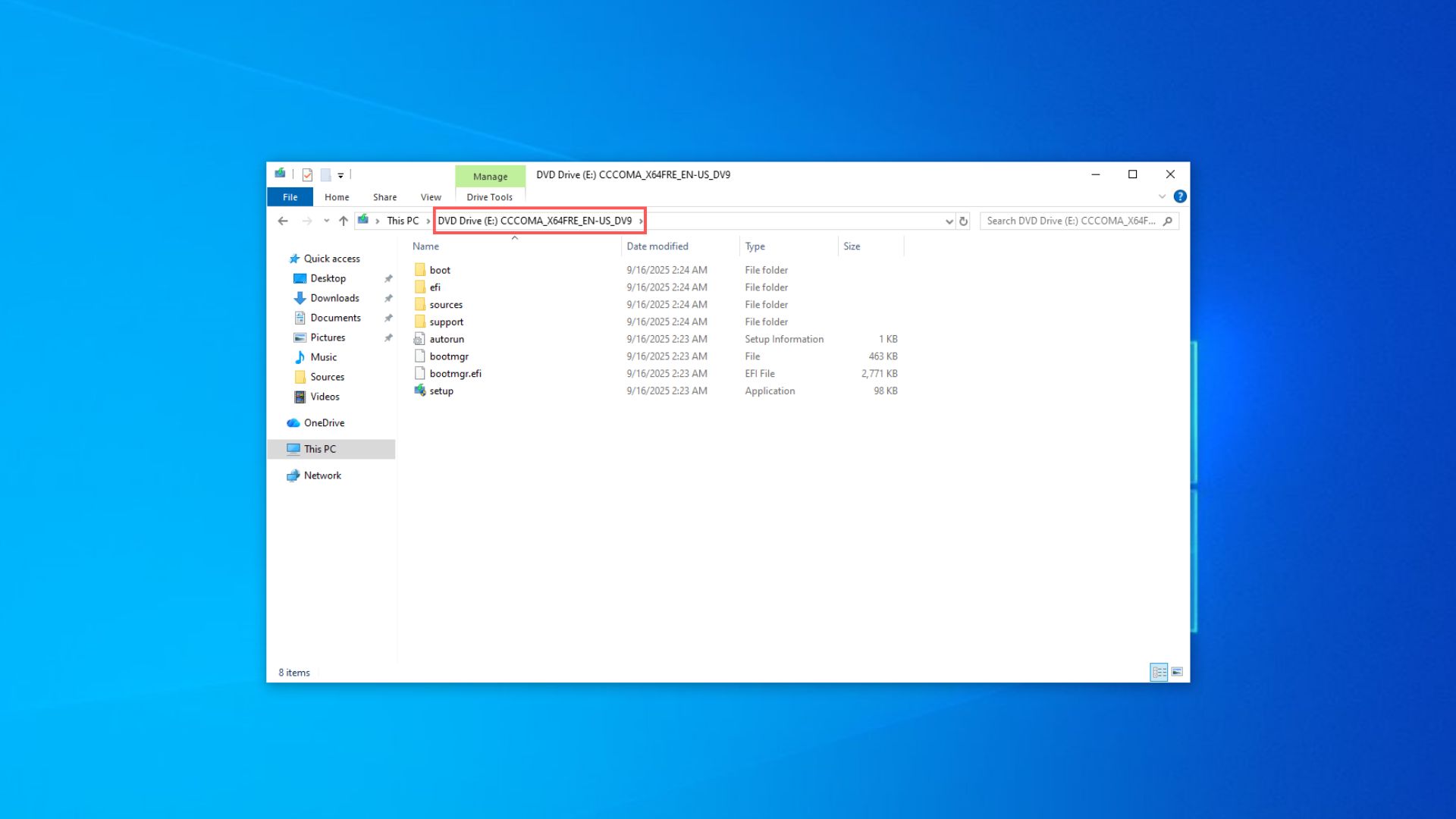
Task: Select the bootmgr.efi EFI file
Action: coord(456,373)
